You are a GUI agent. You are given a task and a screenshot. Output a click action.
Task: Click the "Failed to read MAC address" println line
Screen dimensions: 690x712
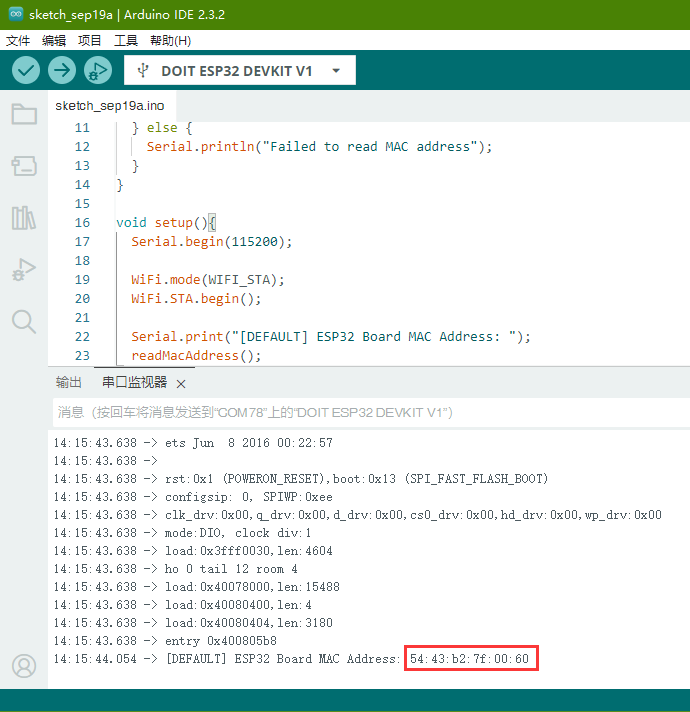[319, 147]
